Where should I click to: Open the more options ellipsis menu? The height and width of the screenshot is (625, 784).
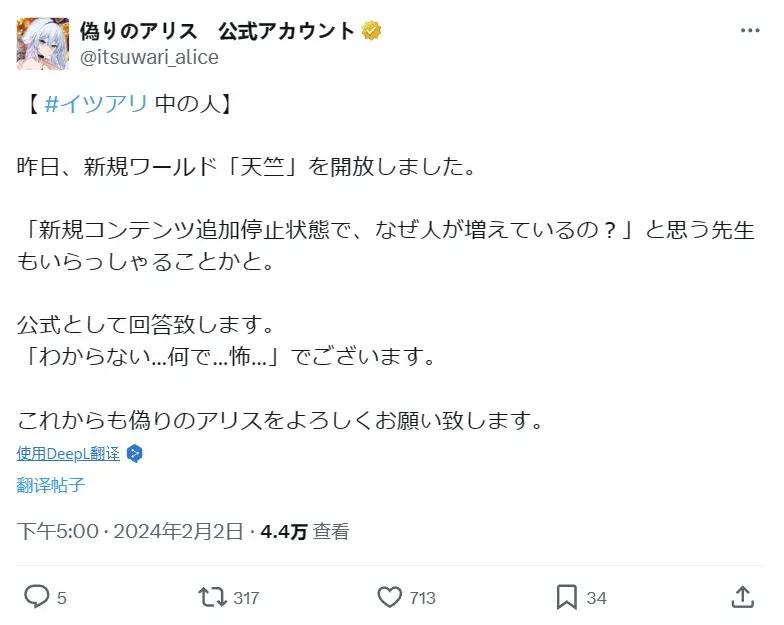(x=750, y=31)
